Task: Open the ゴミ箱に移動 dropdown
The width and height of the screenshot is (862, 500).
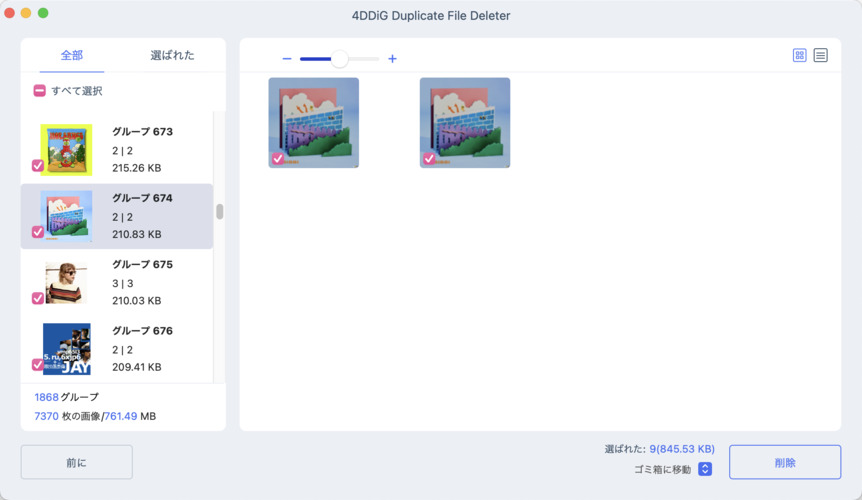Action: [x=705, y=469]
